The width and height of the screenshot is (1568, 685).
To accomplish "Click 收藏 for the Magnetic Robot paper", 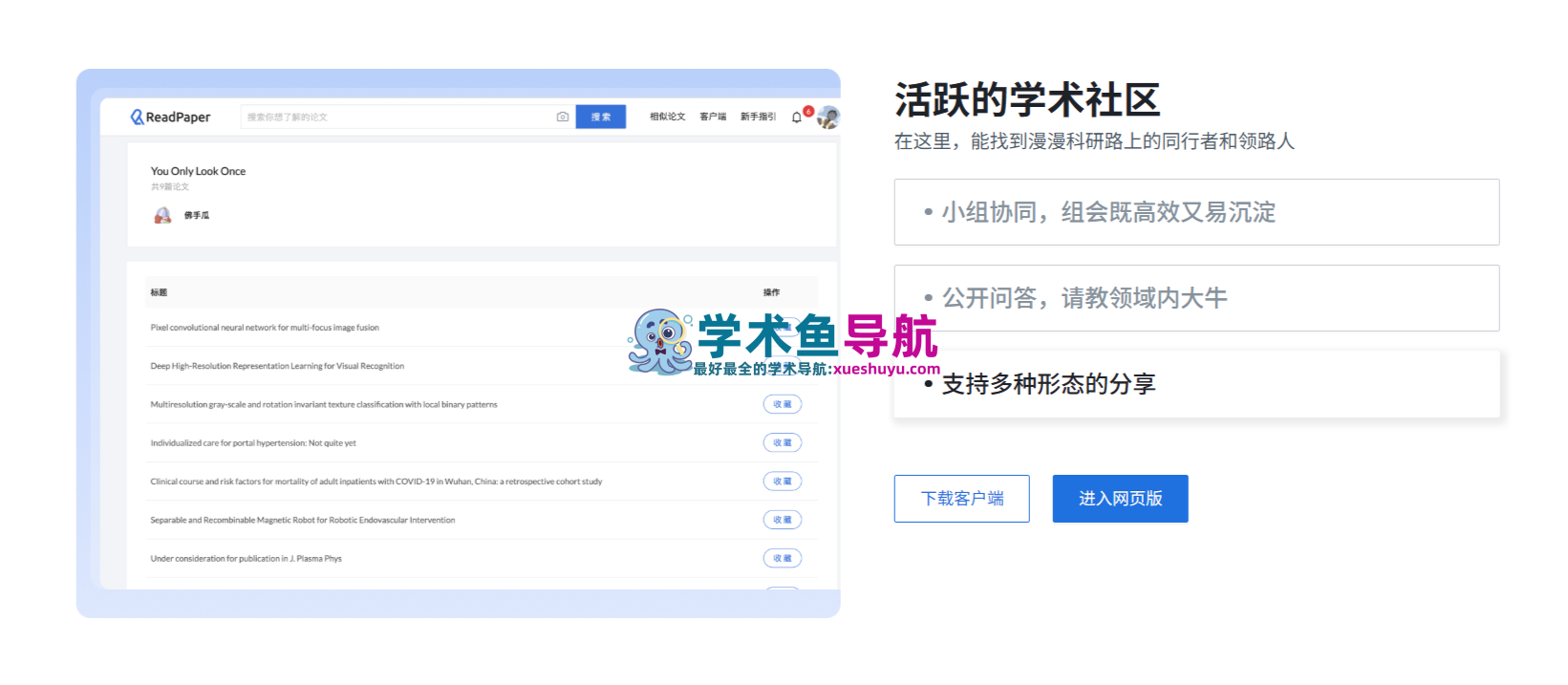I will 783,520.
